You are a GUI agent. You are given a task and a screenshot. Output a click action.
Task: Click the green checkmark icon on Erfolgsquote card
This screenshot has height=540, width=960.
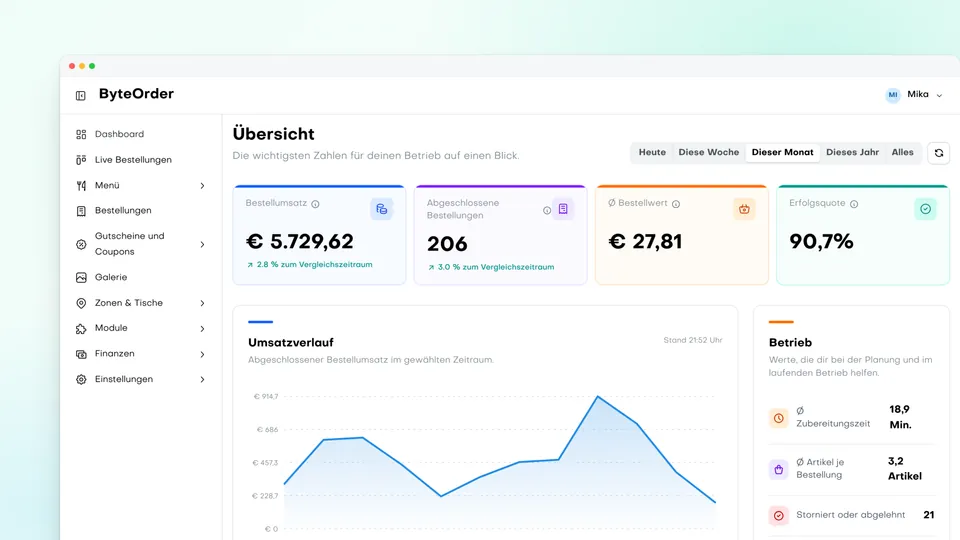coord(925,209)
